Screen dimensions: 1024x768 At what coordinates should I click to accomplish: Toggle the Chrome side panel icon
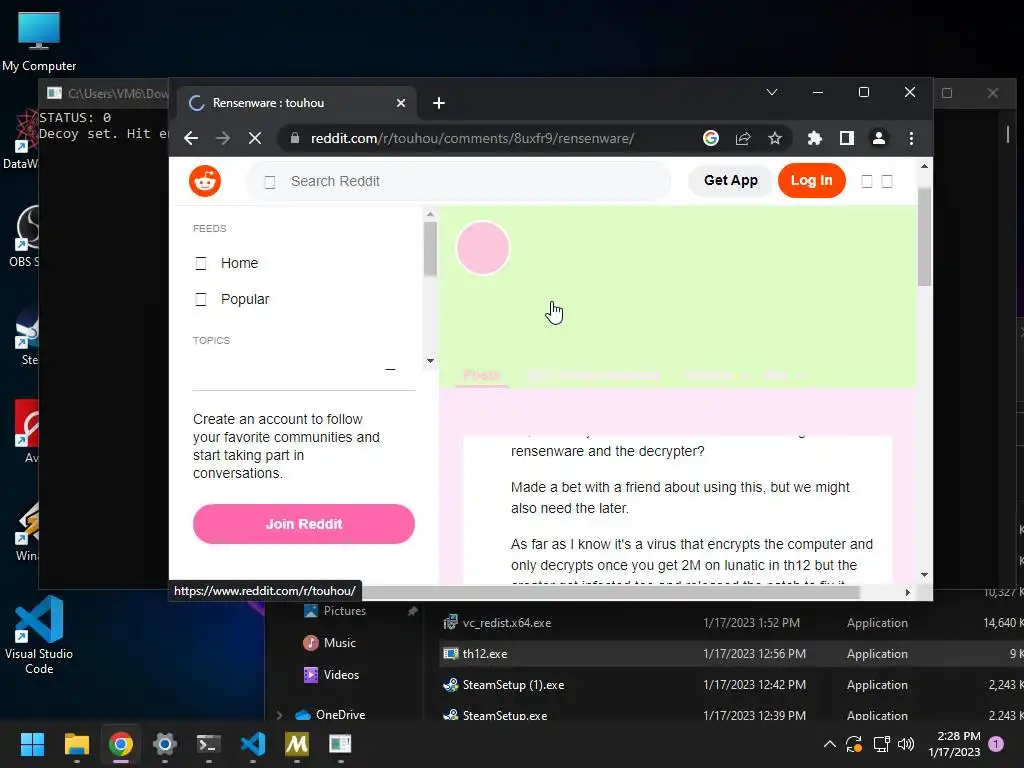pyautogui.click(x=846, y=138)
